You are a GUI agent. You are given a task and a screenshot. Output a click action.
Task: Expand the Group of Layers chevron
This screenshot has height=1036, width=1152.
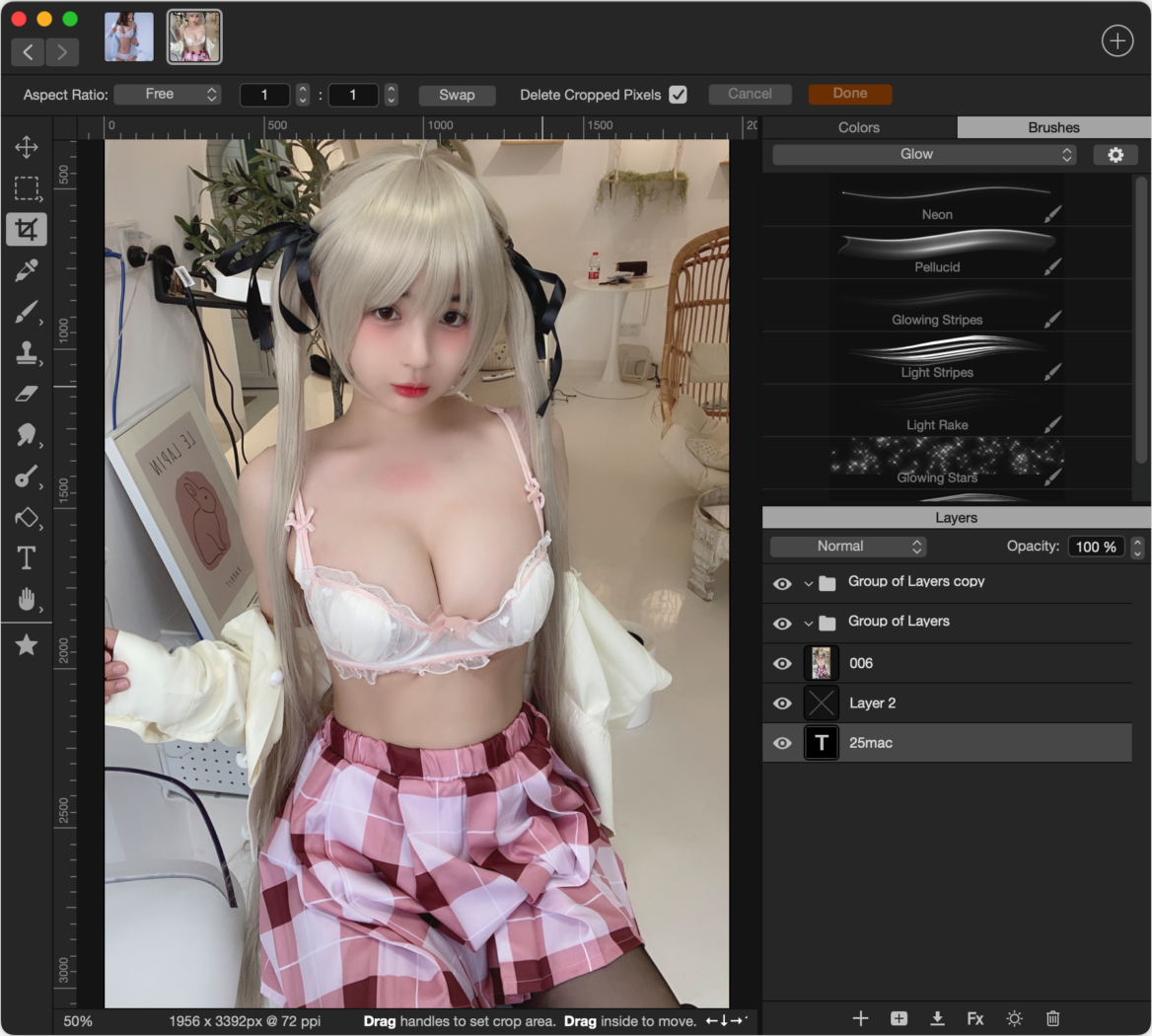808,623
